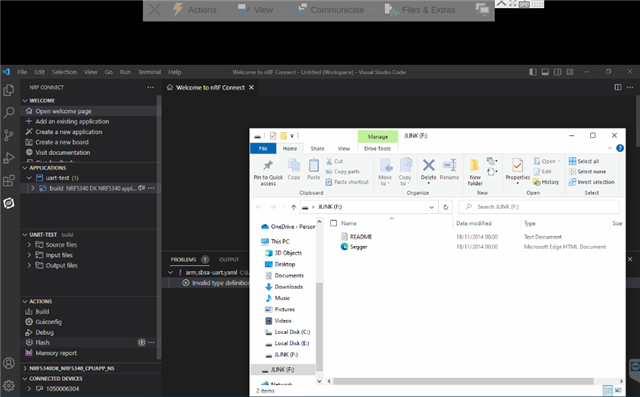The image size is (640, 397).
Task: Collapse the WELCOME section
Action: (x=25, y=100)
